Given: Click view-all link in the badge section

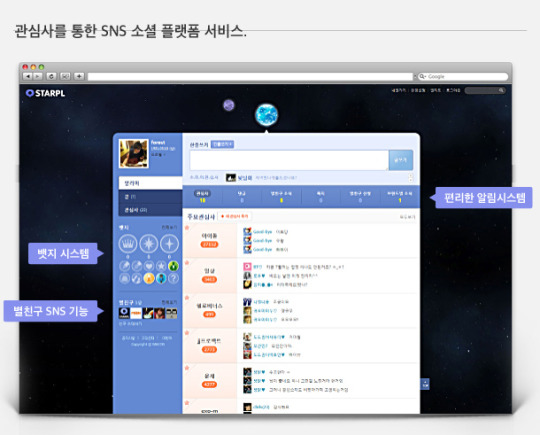Looking at the screenshot, I should pyautogui.click(x=169, y=227).
